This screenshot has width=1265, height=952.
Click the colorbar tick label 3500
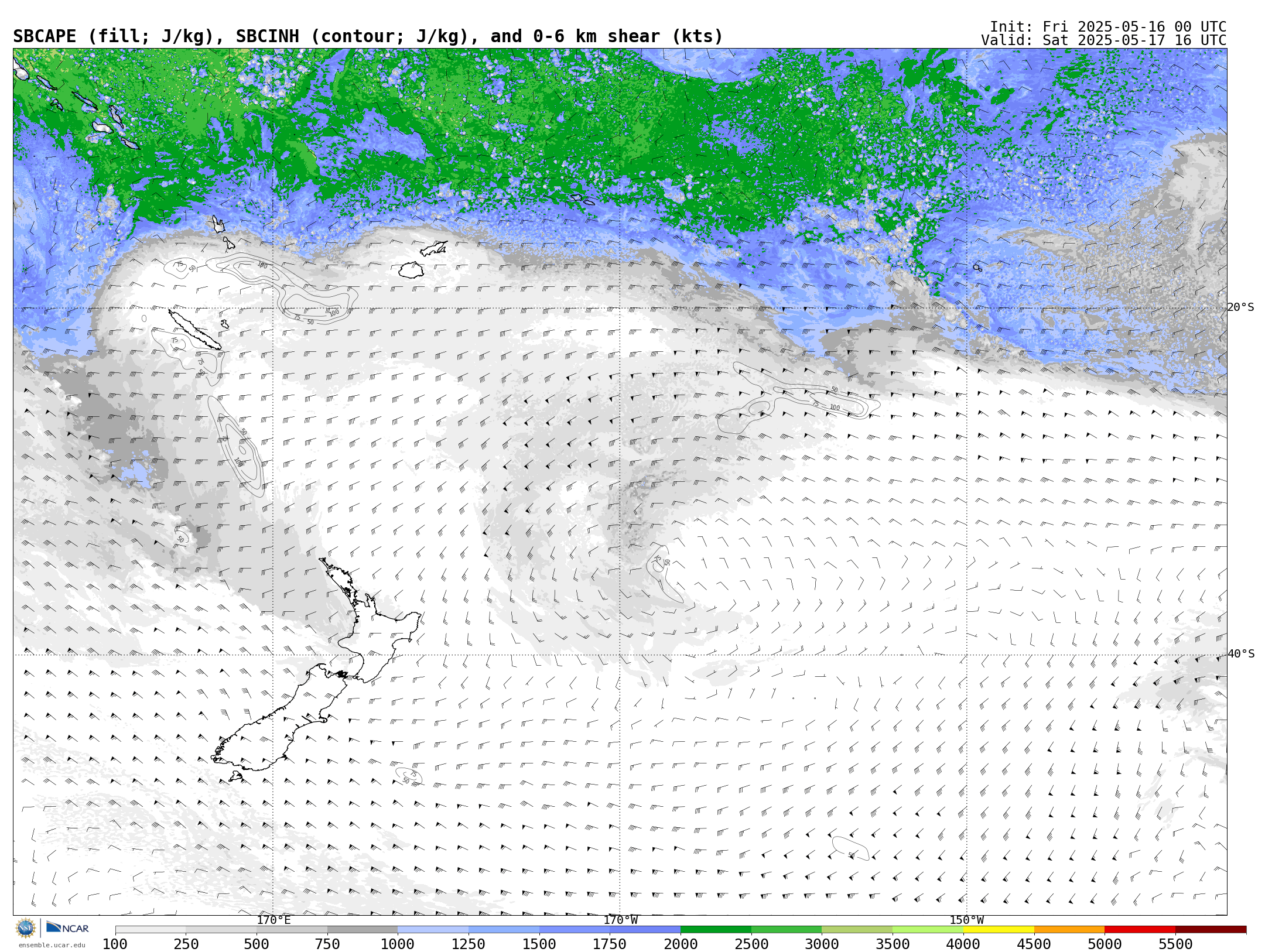point(893,944)
